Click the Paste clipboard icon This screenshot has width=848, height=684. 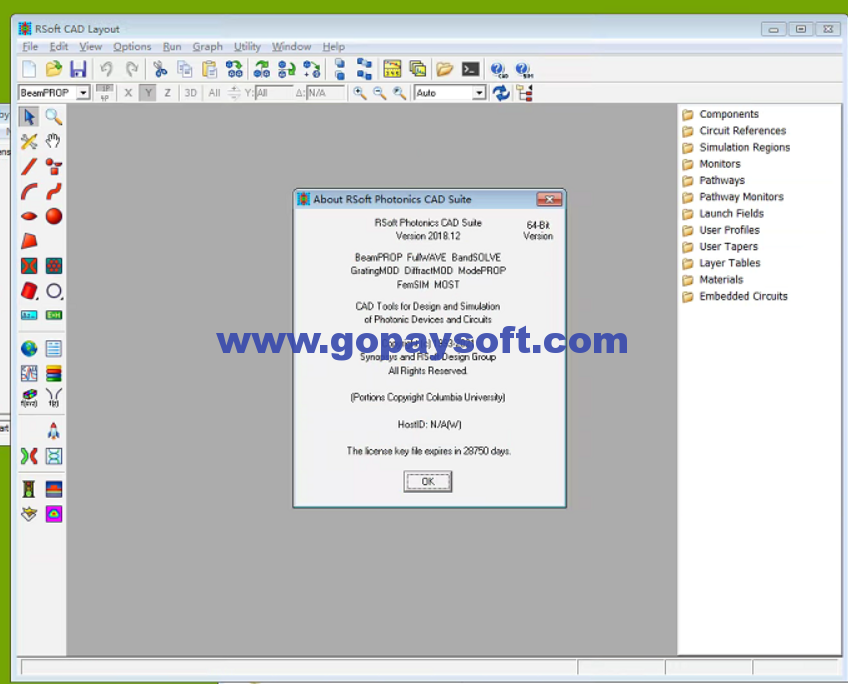(x=209, y=69)
